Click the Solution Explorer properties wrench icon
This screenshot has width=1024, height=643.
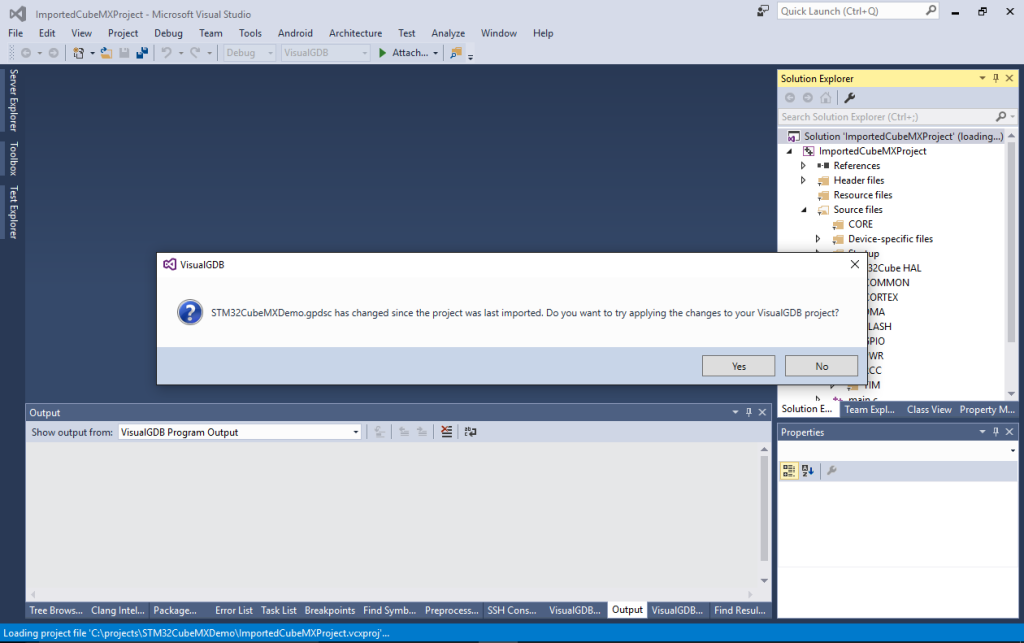click(x=849, y=98)
